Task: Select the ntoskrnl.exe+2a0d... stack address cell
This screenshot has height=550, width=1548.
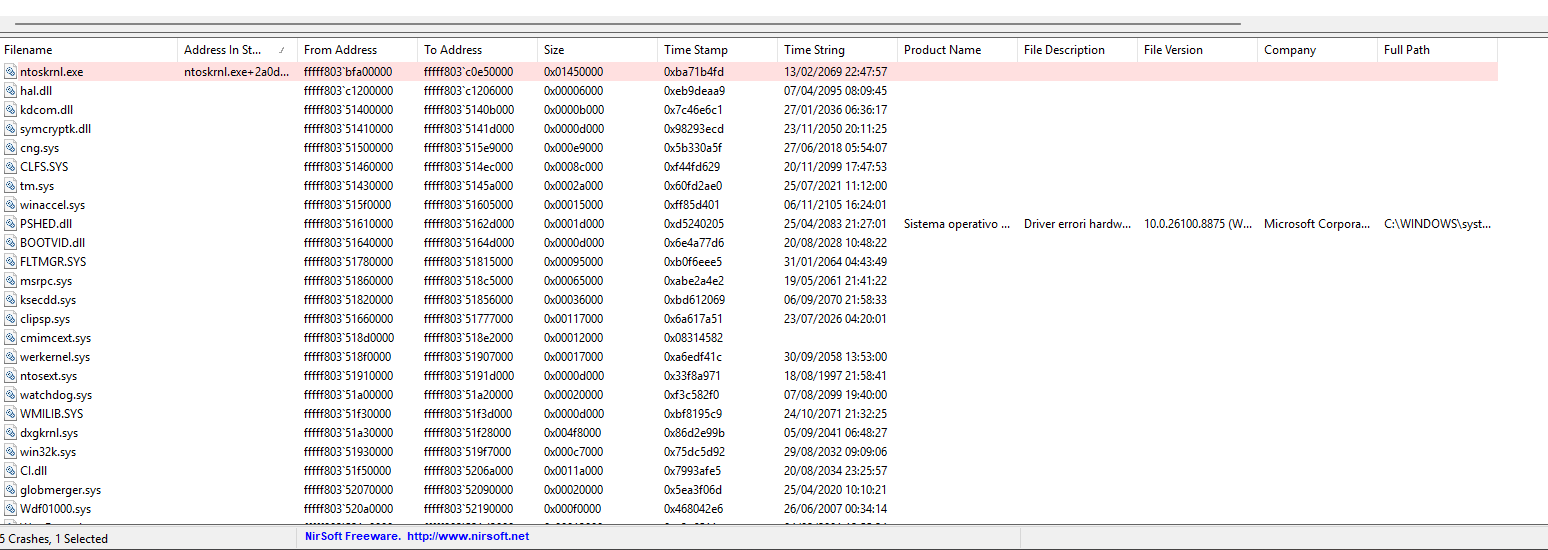Action: pos(238,72)
